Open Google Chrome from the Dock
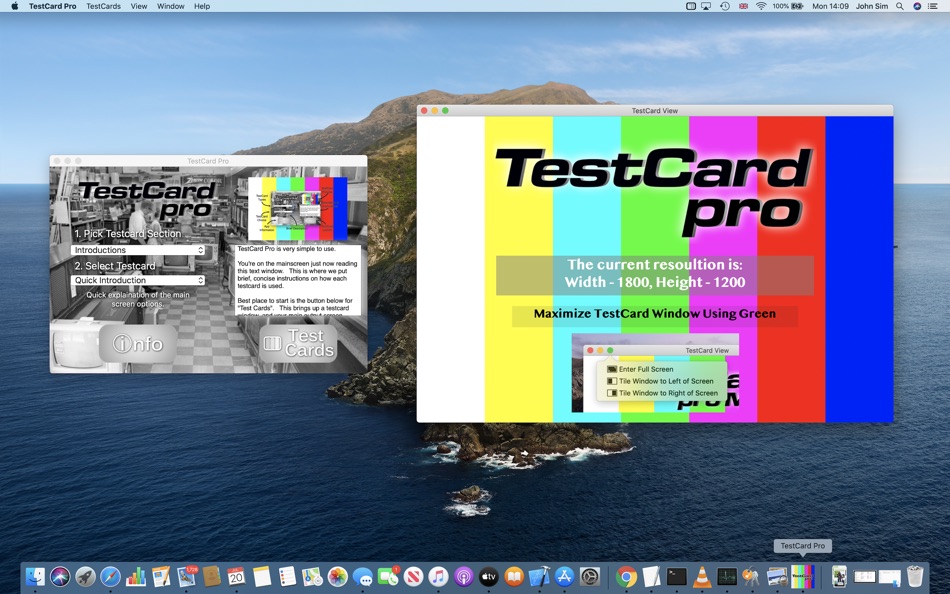Image resolution: width=950 pixels, height=594 pixels. (x=626, y=576)
